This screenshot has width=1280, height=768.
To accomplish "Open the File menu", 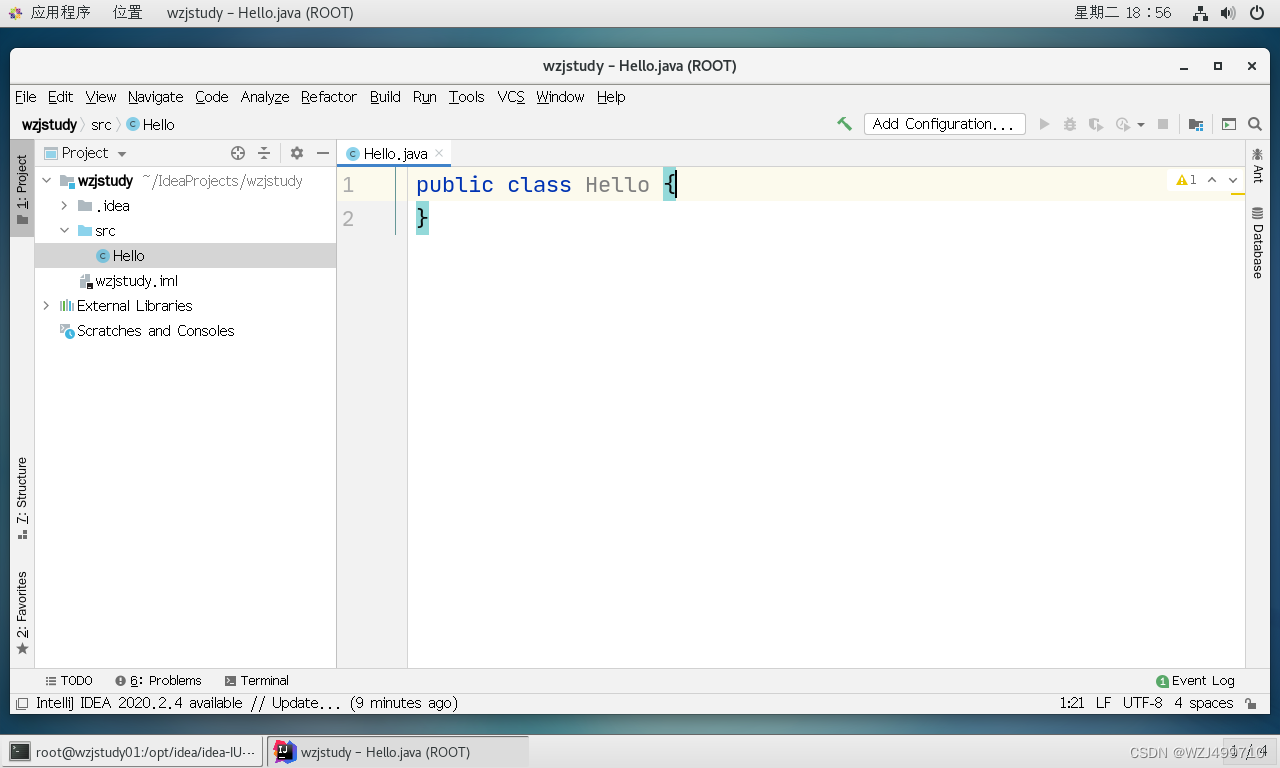I will click(x=26, y=97).
